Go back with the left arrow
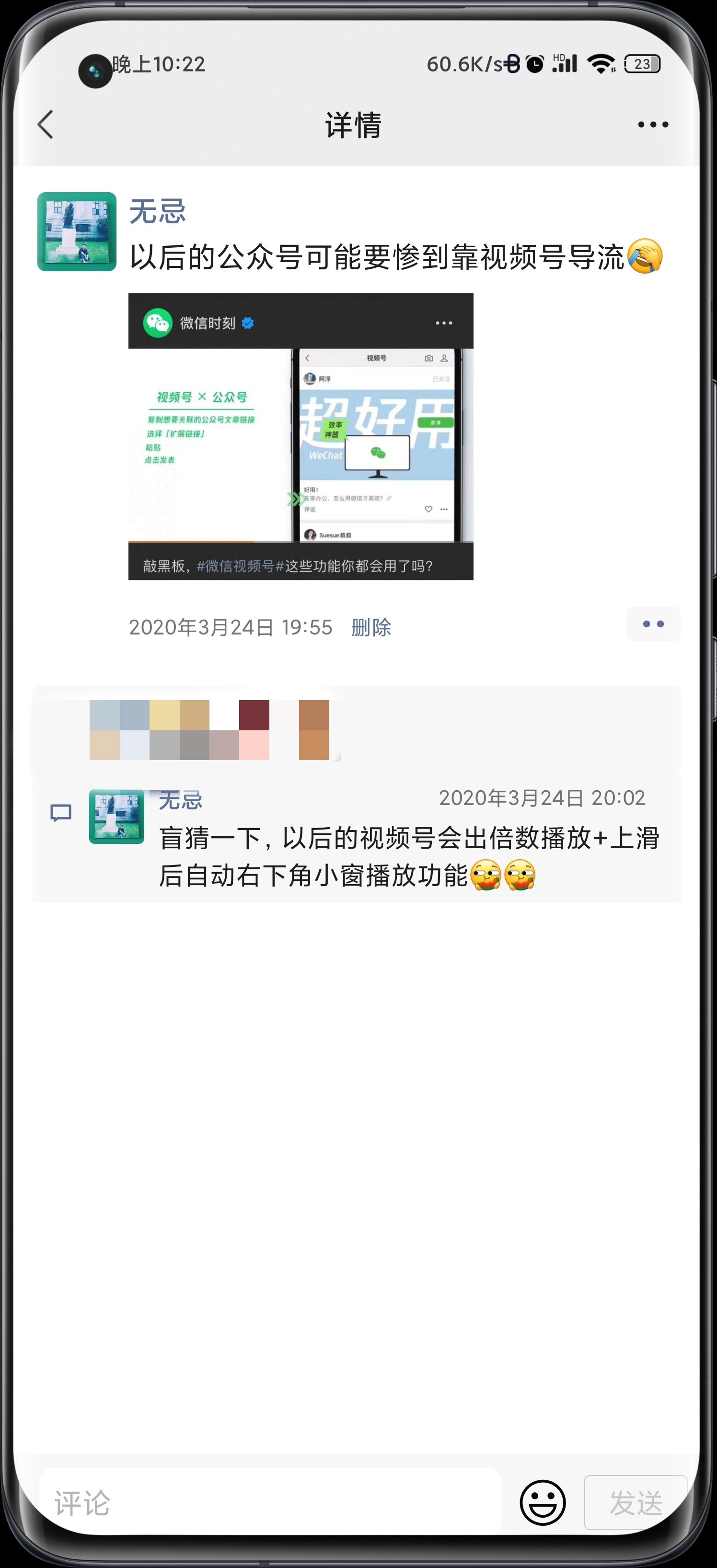Image resolution: width=717 pixels, height=1568 pixels. click(x=46, y=125)
